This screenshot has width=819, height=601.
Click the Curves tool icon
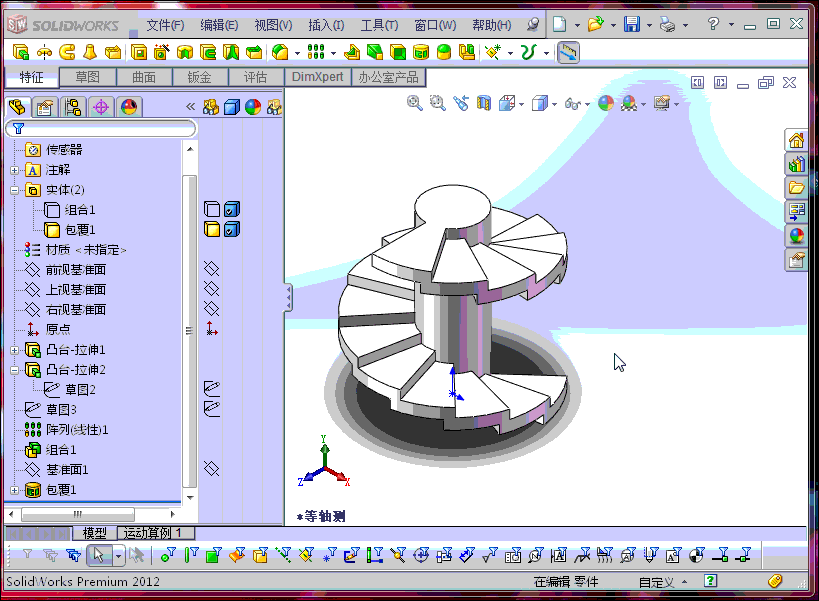[x=529, y=52]
